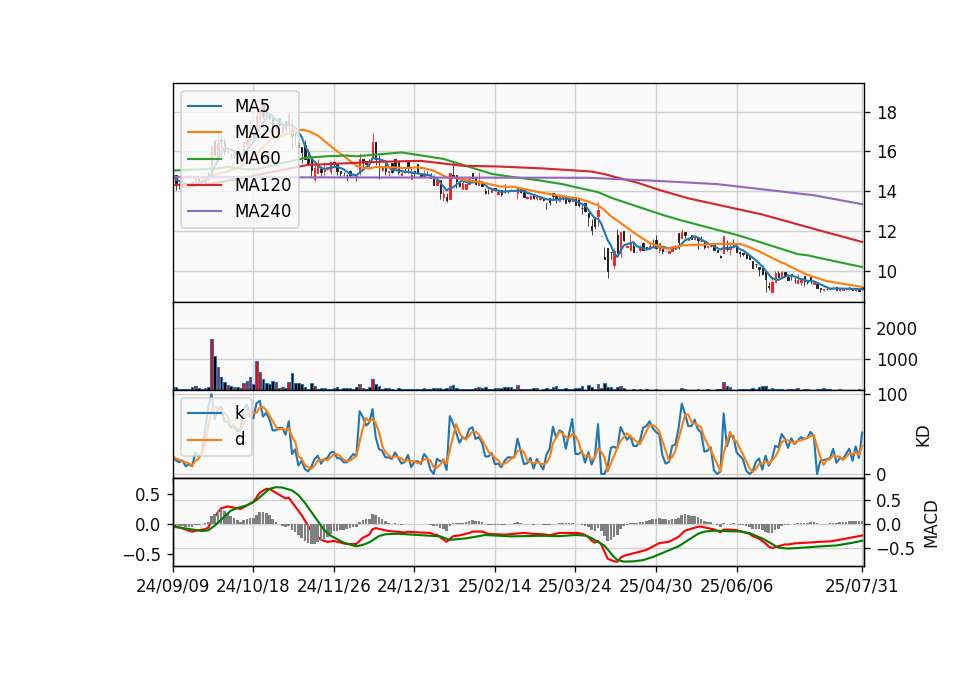Click the 25/03/24 date tick label

point(575,586)
